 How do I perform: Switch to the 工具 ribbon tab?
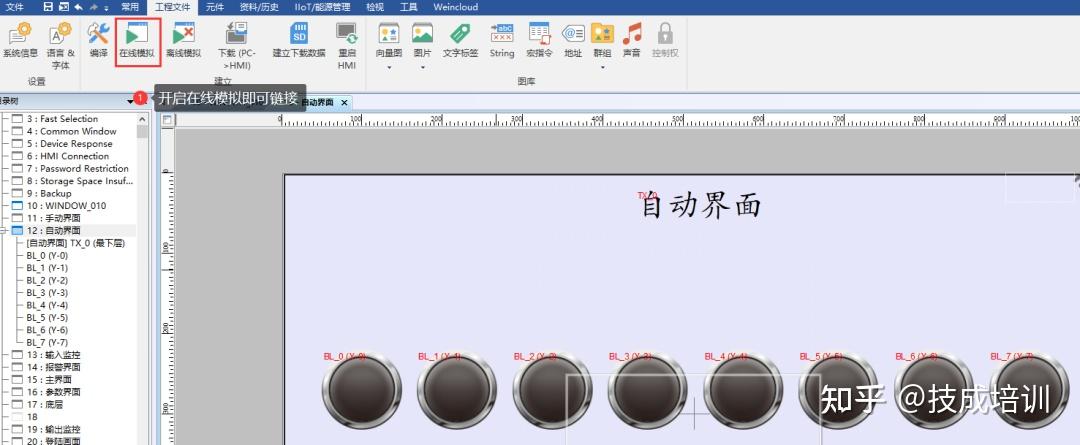pyautogui.click(x=408, y=7)
